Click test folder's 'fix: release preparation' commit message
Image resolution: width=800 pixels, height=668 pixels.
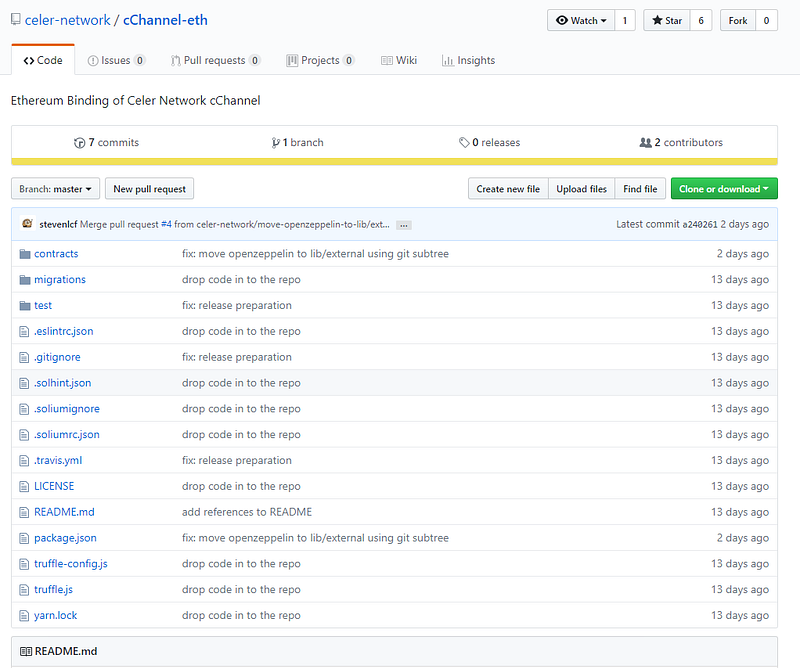tap(237, 305)
